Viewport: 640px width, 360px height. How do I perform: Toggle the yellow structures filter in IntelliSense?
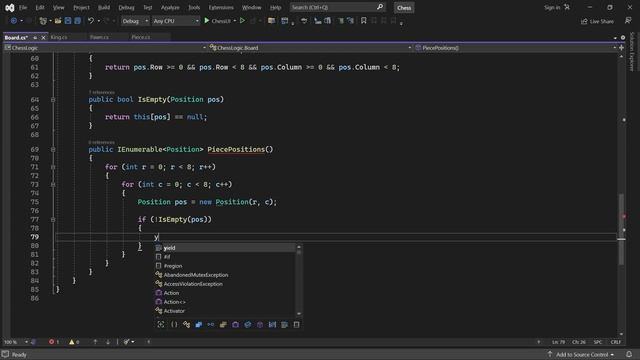[223, 324]
